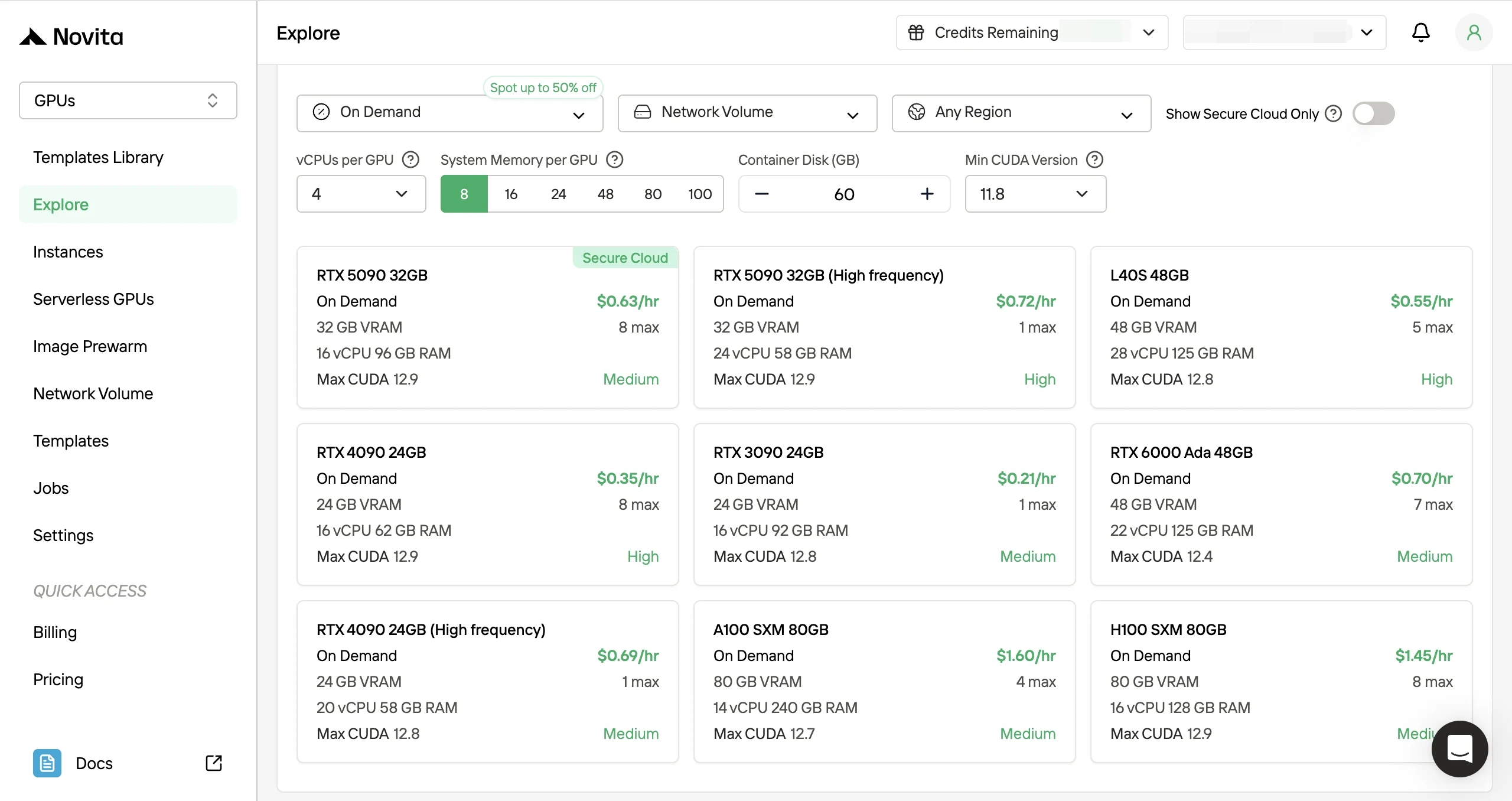Open the Min CUDA Version 11.8 dropdown
The width and height of the screenshot is (1512, 801).
click(1035, 194)
